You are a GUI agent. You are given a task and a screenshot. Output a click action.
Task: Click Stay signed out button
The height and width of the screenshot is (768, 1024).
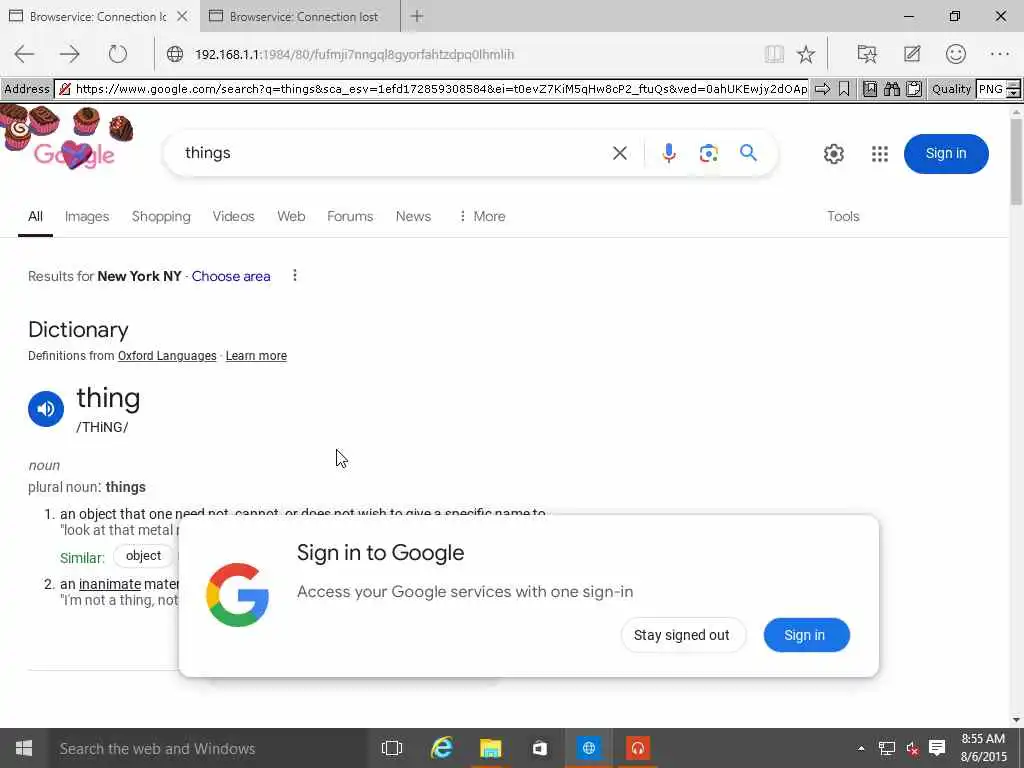682,635
